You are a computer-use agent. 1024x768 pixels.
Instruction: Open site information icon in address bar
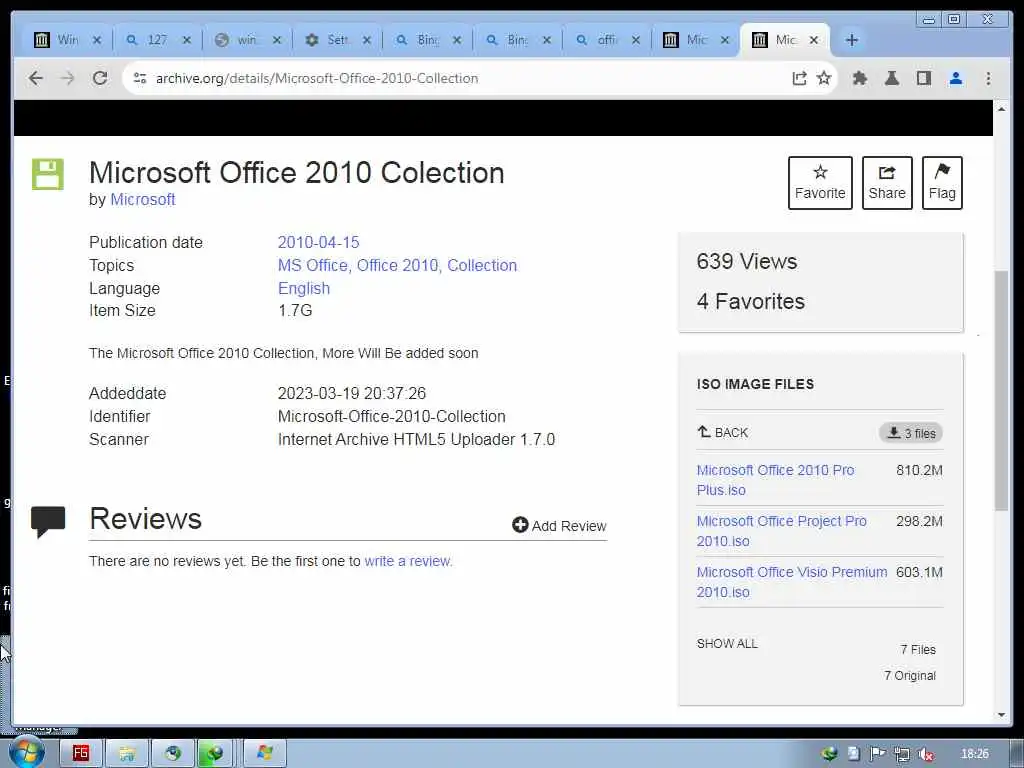click(x=139, y=78)
